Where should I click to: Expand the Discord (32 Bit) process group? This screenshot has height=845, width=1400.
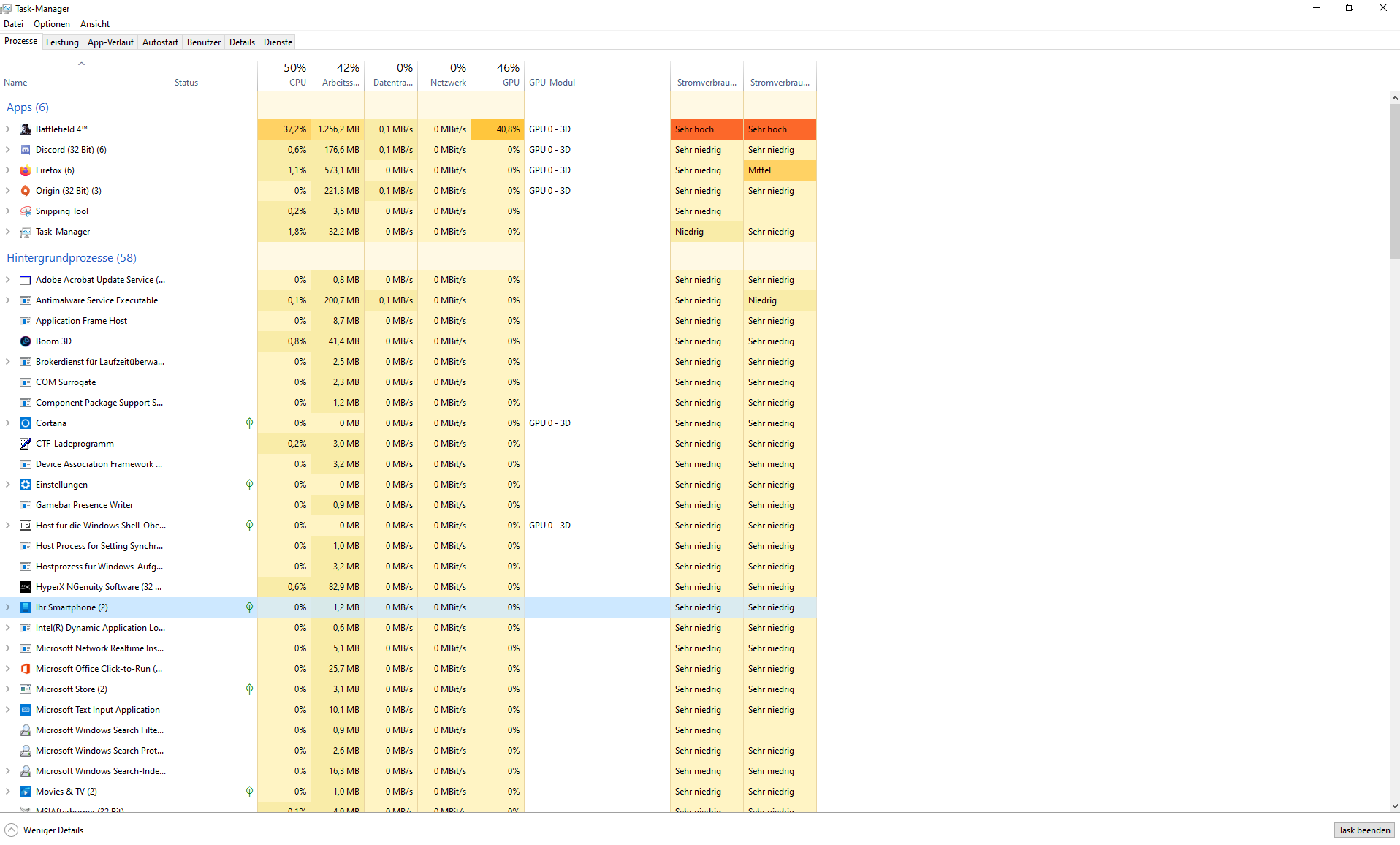pyautogui.click(x=8, y=150)
